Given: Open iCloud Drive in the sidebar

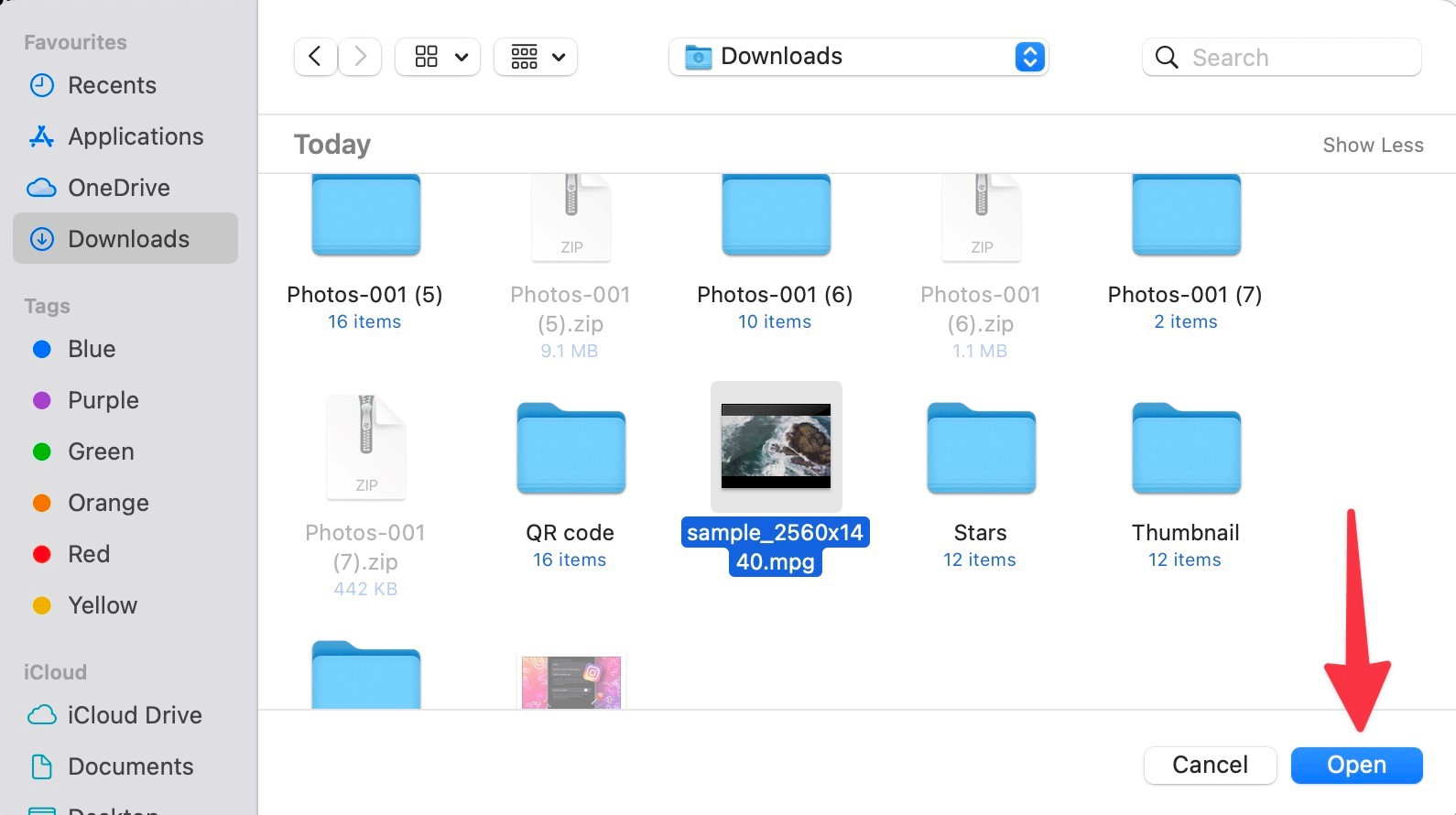Looking at the screenshot, I should 125,715.
